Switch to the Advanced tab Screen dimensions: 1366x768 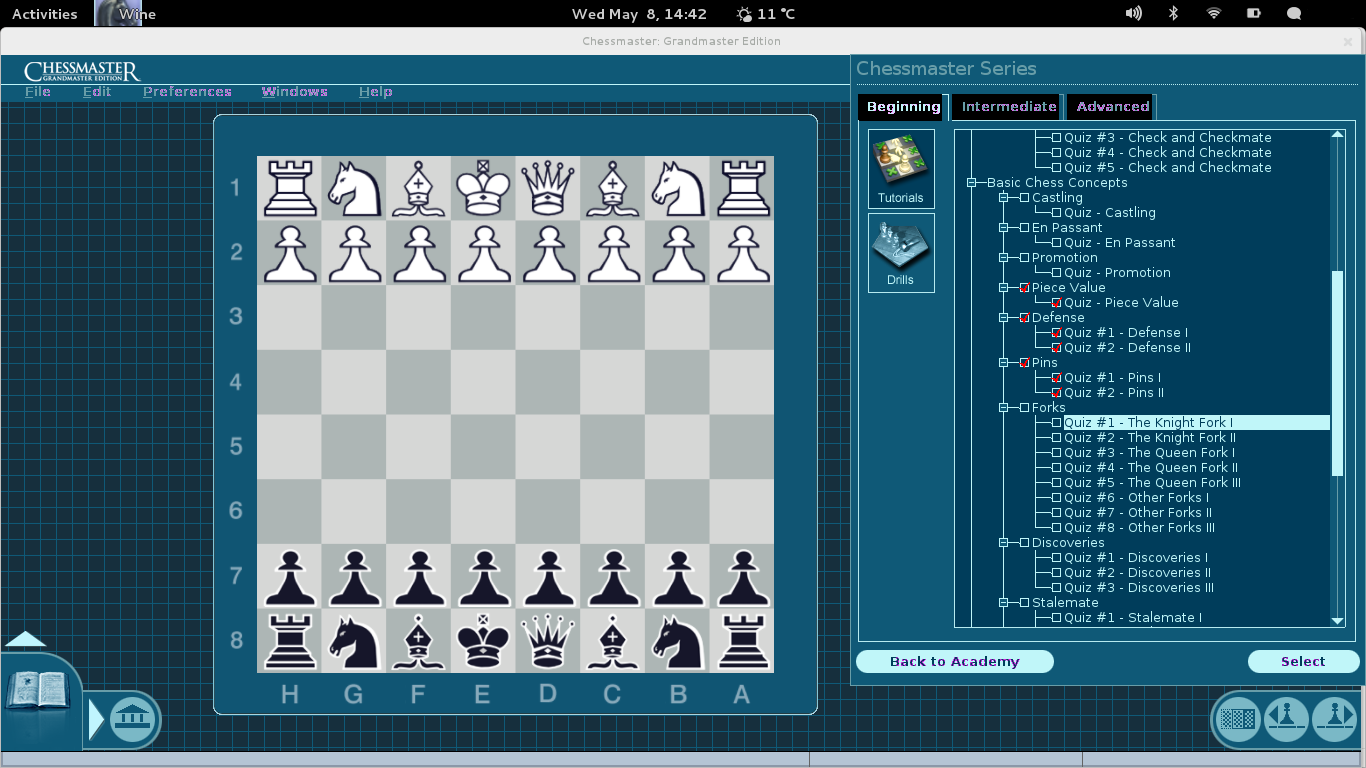(x=1113, y=106)
